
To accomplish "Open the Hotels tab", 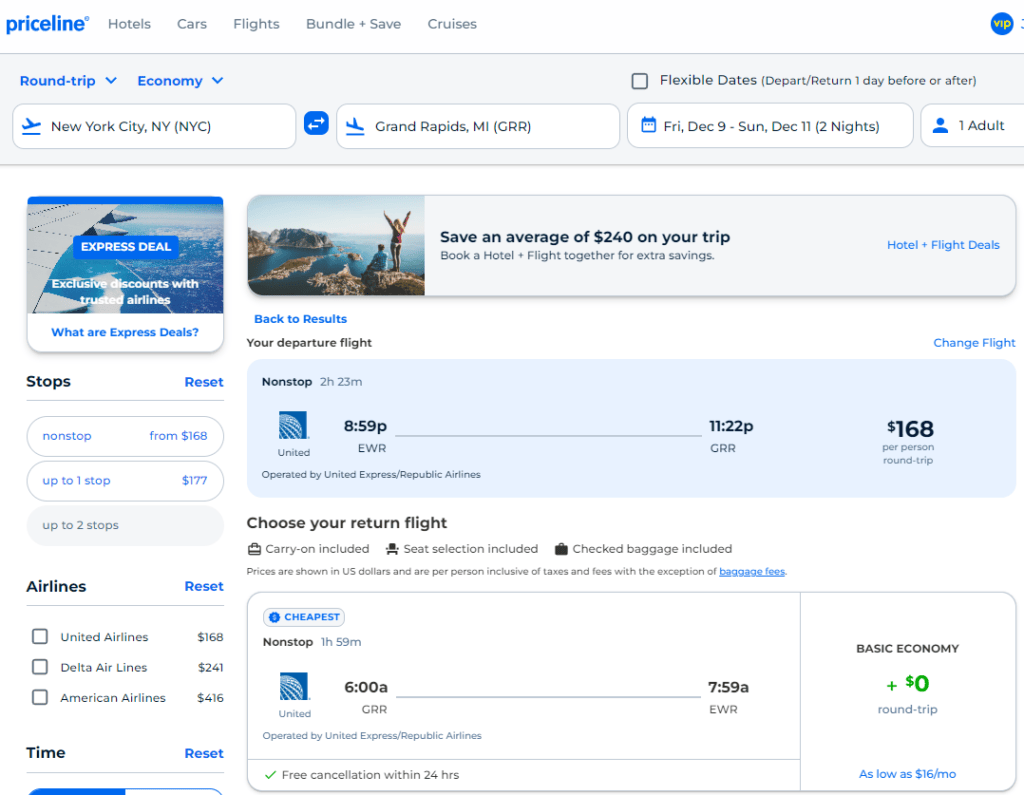I will click(x=129, y=24).
